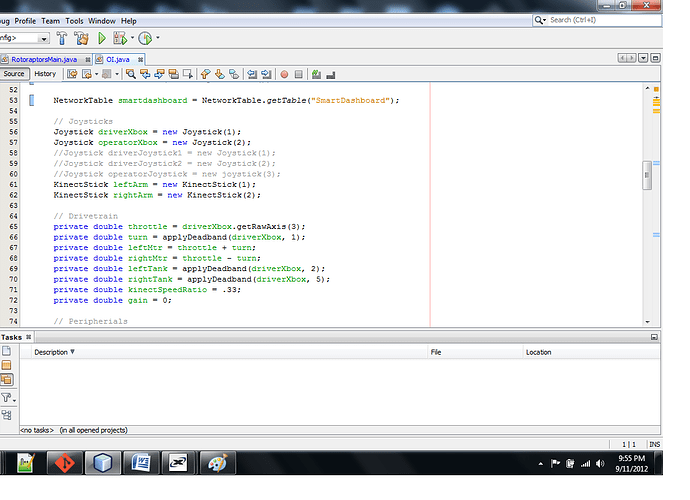Expand the Debug Project dropdown arrow
This screenshot has height=500, width=690.
pos(132,38)
